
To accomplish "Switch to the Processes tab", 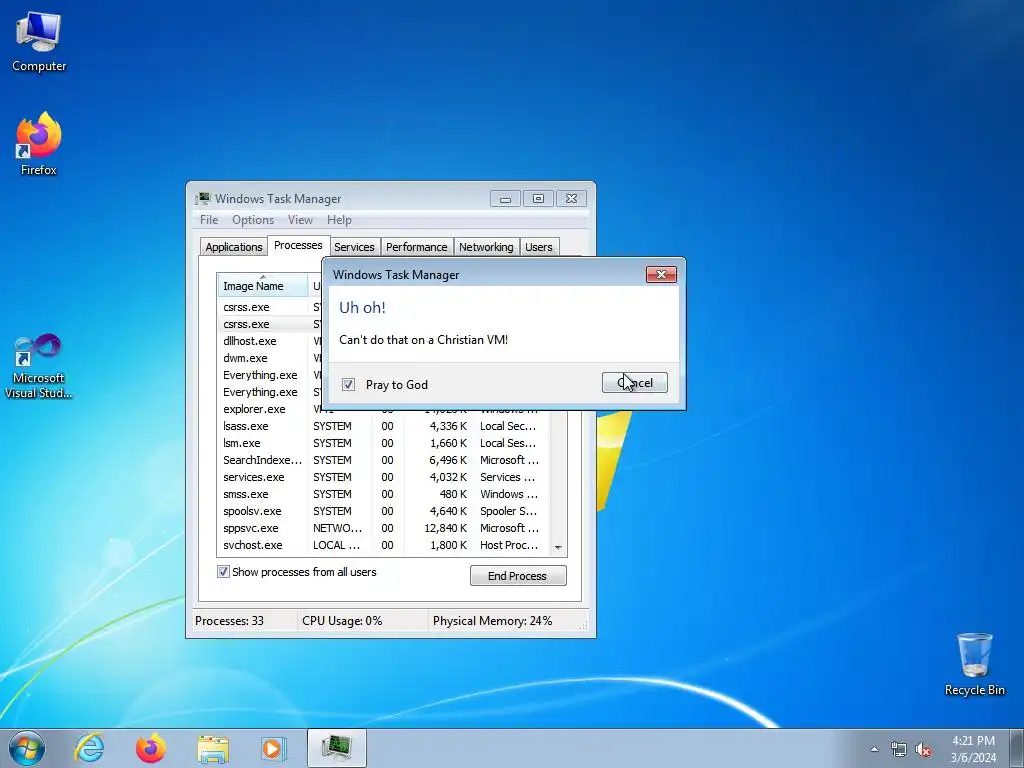I will pyautogui.click(x=298, y=246).
